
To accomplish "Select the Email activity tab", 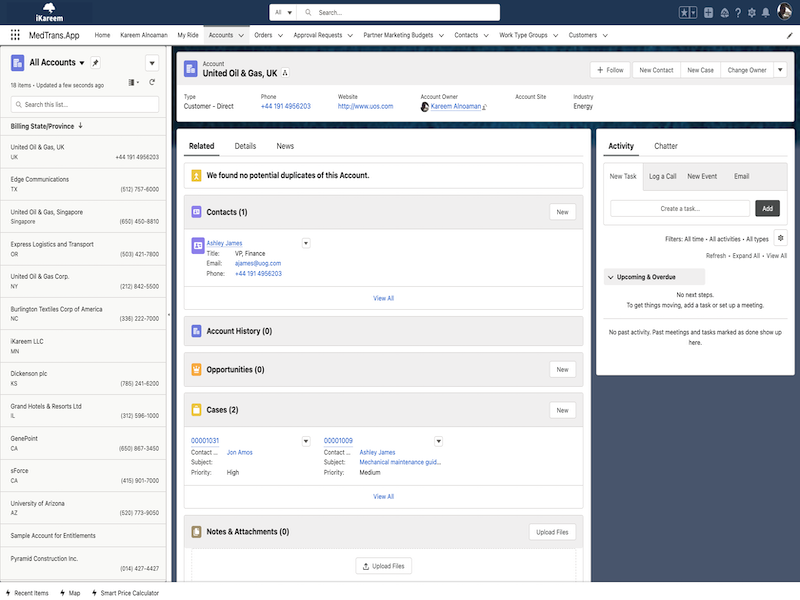I will pos(741,177).
